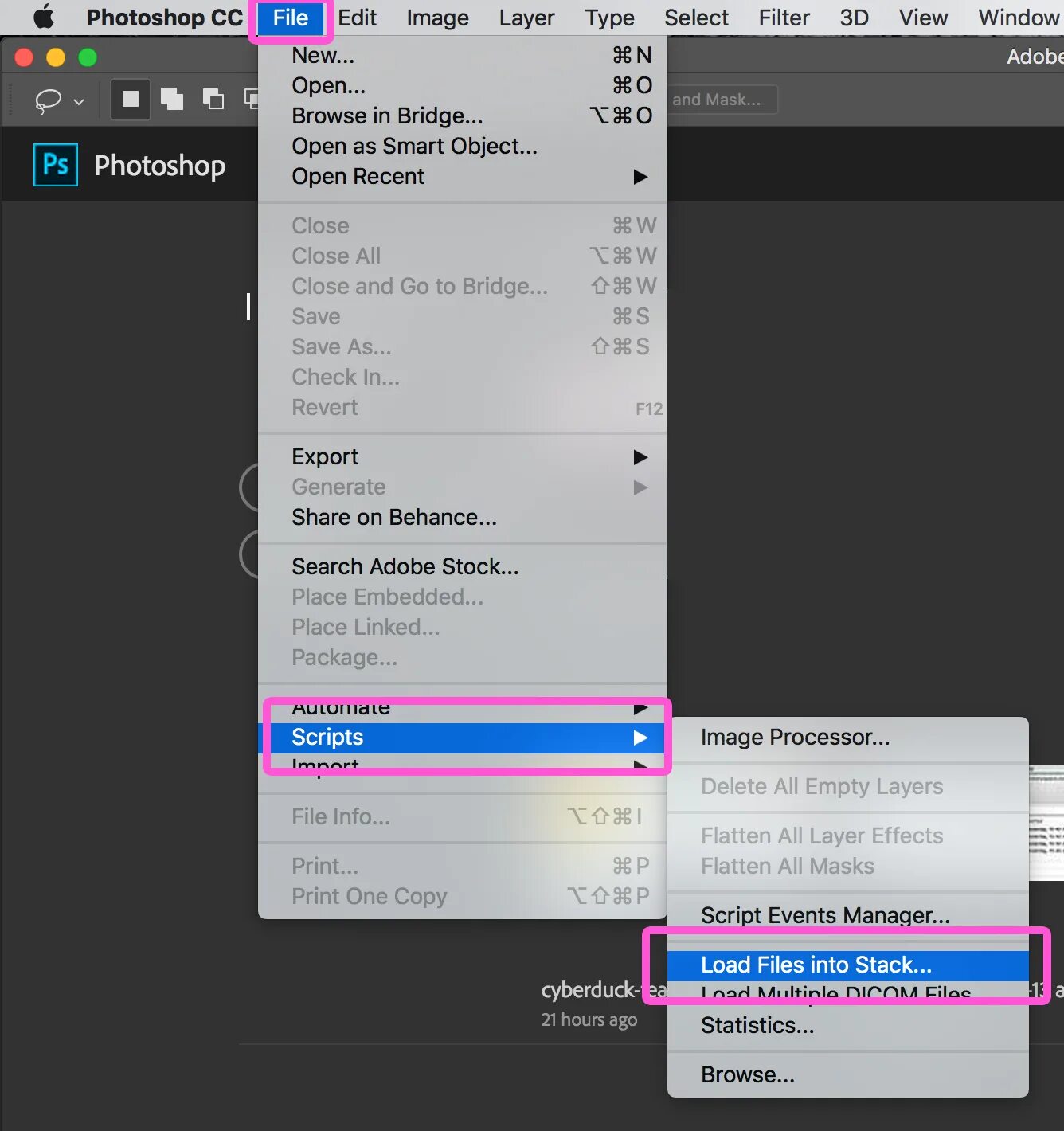This screenshot has height=1131, width=1064.
Task: Click the green zoom window button
Action: [x=88, y=57]
